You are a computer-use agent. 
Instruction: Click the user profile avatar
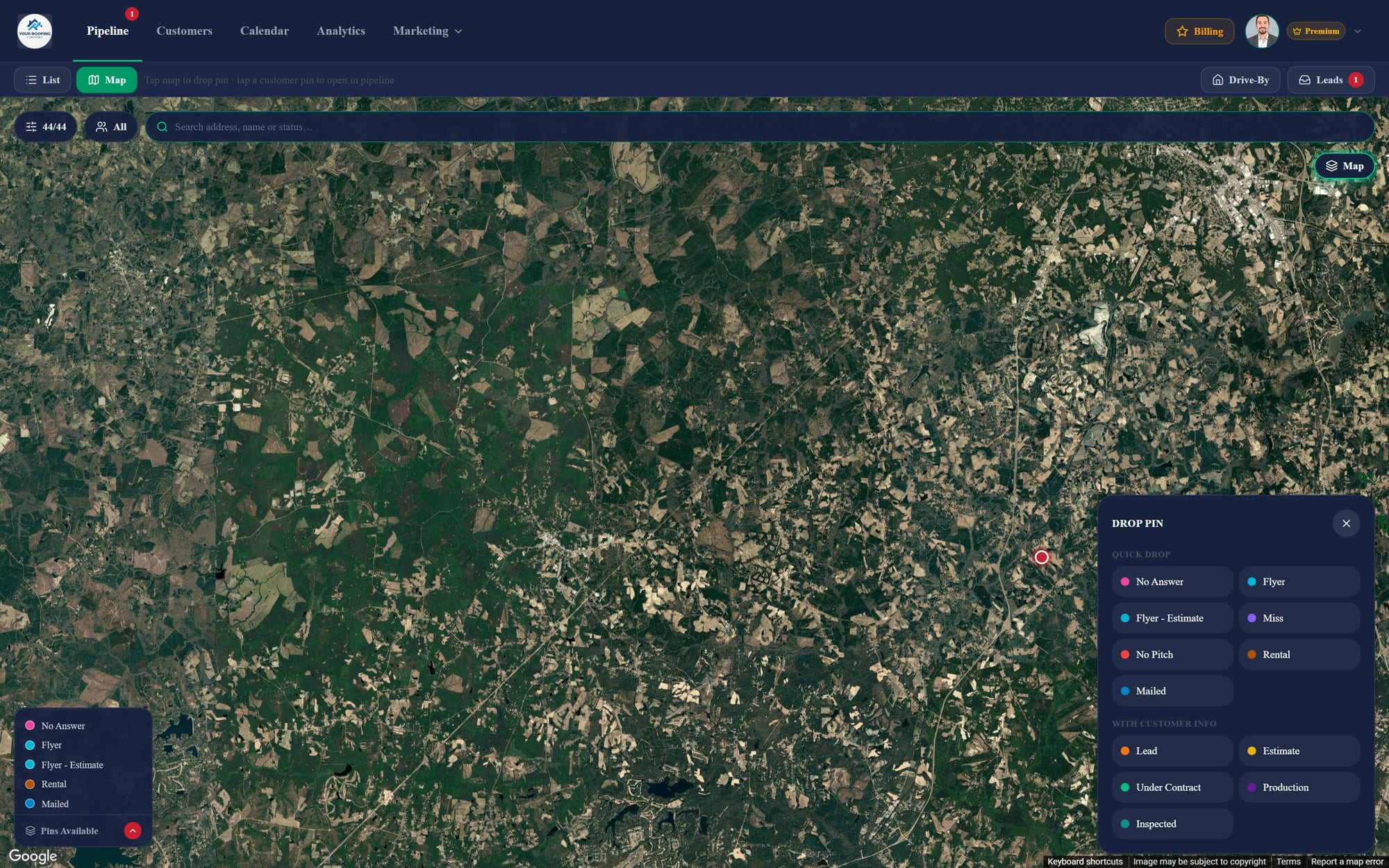pos(1262,31)
